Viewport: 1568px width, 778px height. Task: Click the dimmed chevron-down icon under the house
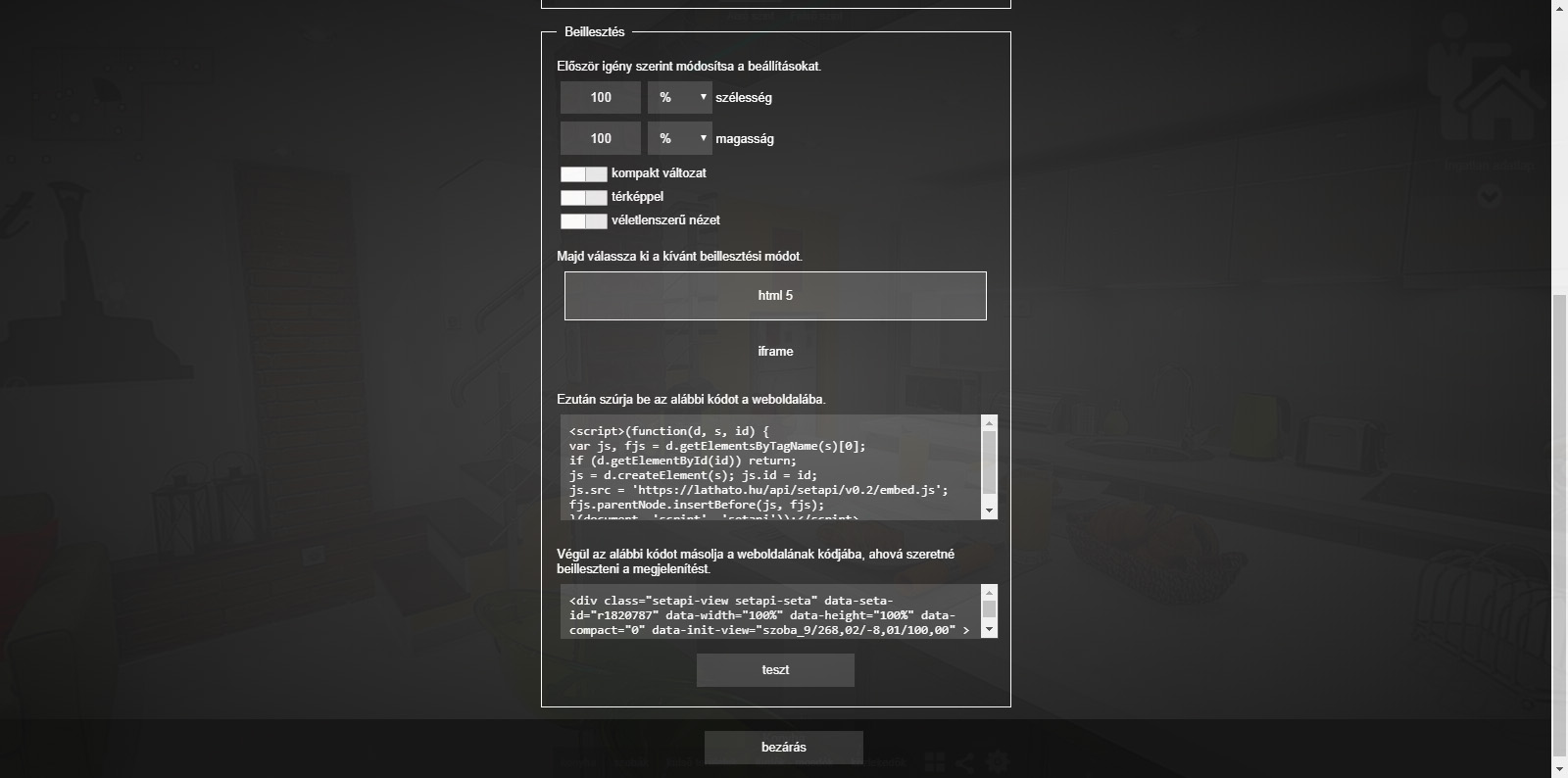[x=1490, y=196]
